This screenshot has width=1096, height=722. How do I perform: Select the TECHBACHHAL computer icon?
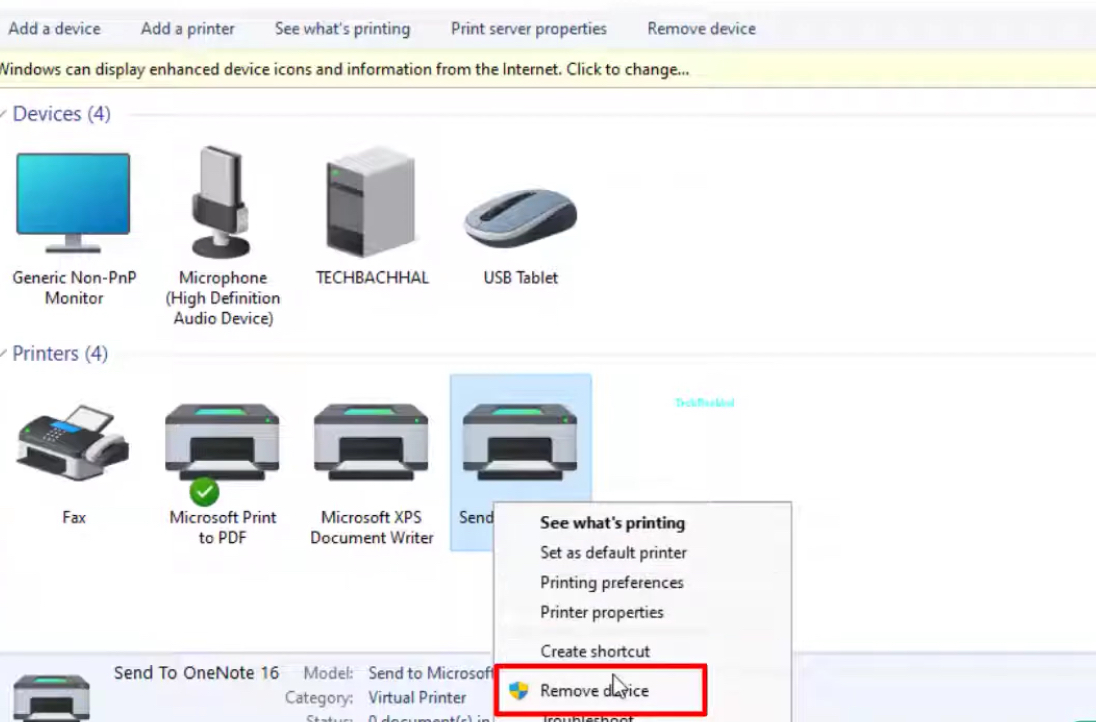pos(370,201)
